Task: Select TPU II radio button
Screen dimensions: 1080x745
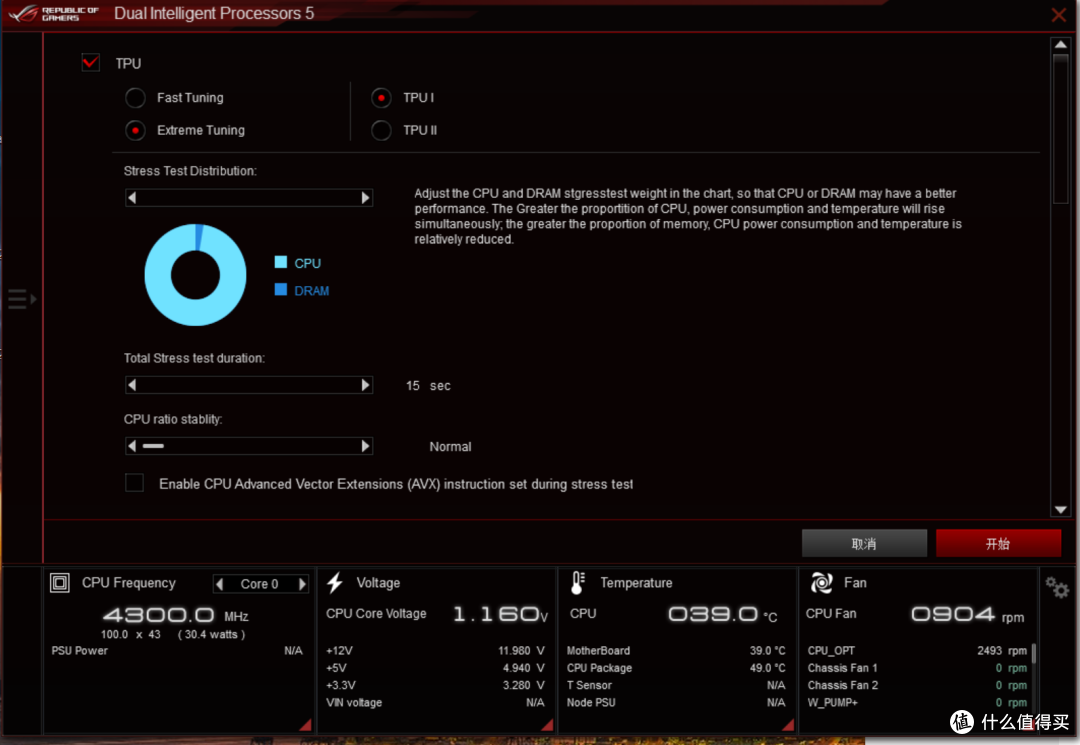Action: [x=381, y=130]
